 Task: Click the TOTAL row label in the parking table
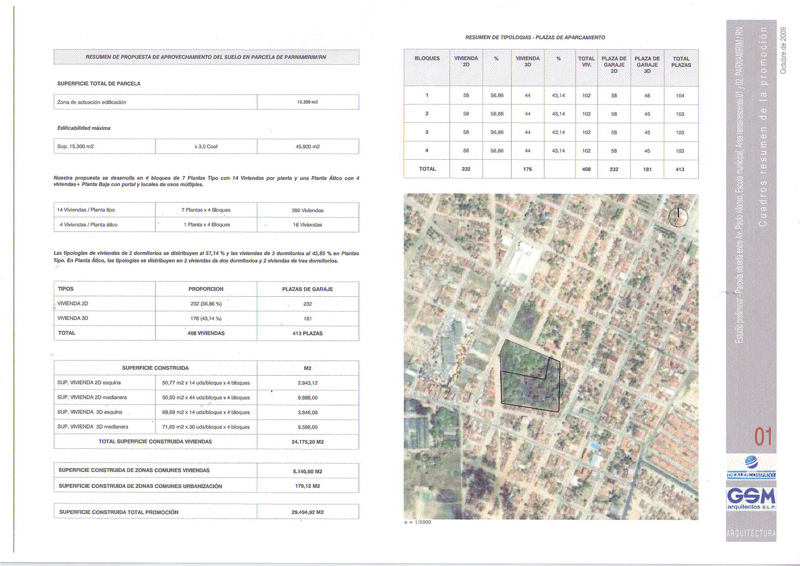[427, 169]
